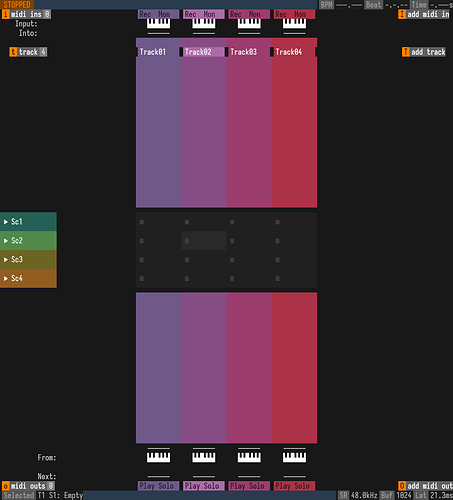Image resolution: width=453 pixels, height=500 pixels.
Task: Select the Sc2 clip slot in Track02
Action: click(x=204, y=241)
